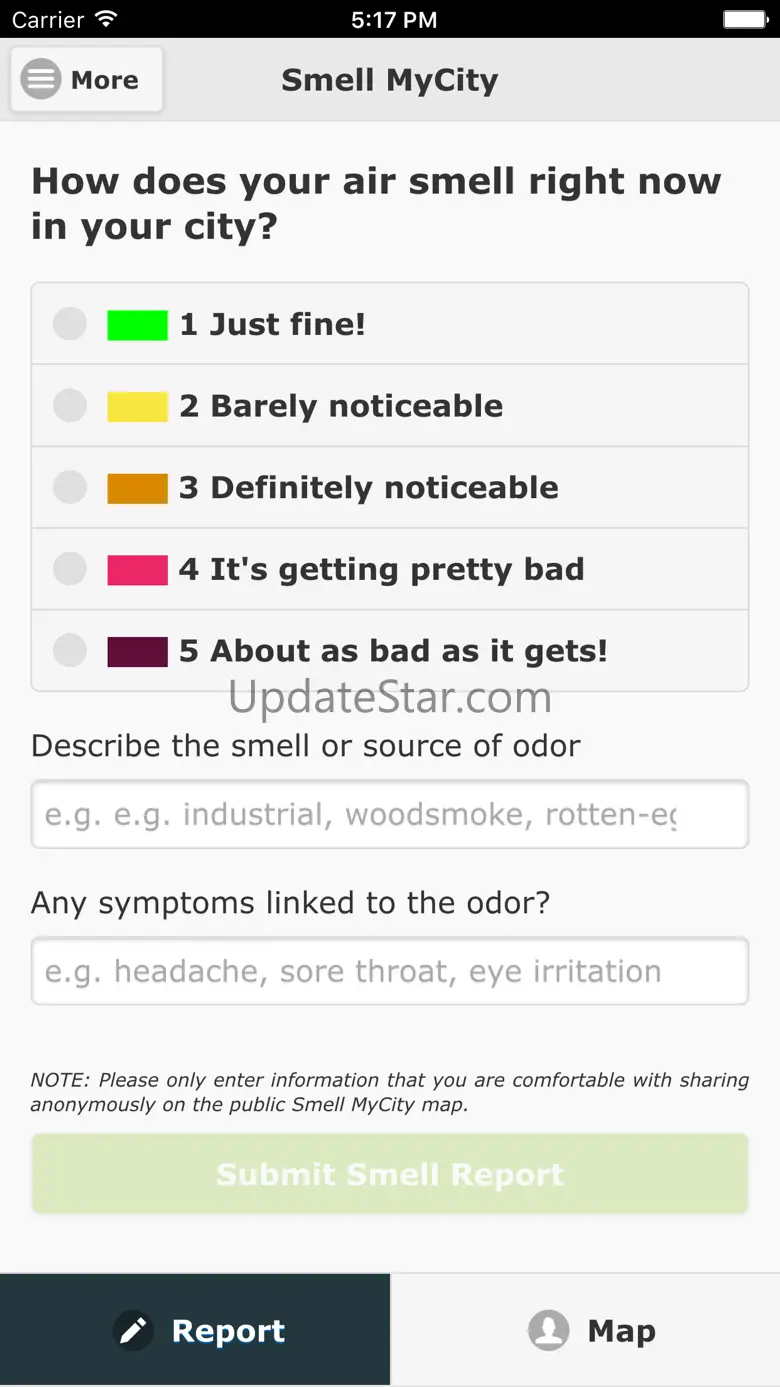Switch to the Map tab label
The width and height of the screenshot is (780, 1387).
621,1331
